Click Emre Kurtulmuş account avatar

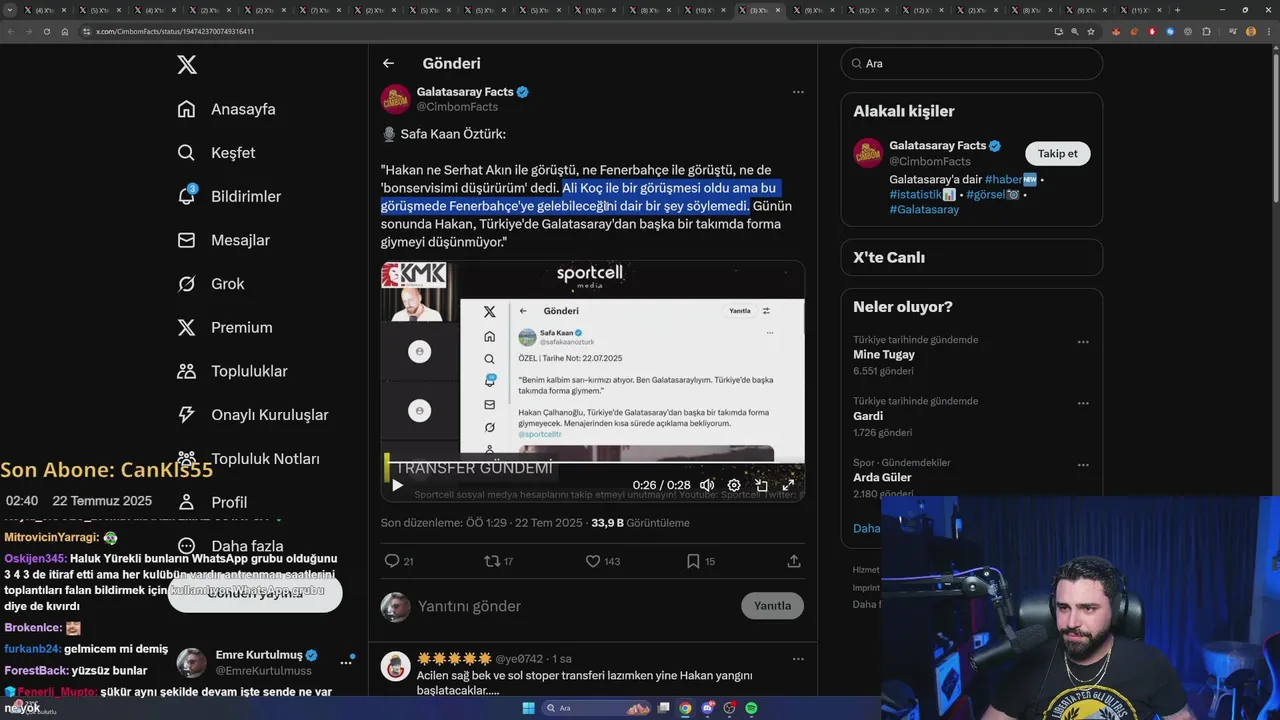pyautogui.click(x=192, y=662)
